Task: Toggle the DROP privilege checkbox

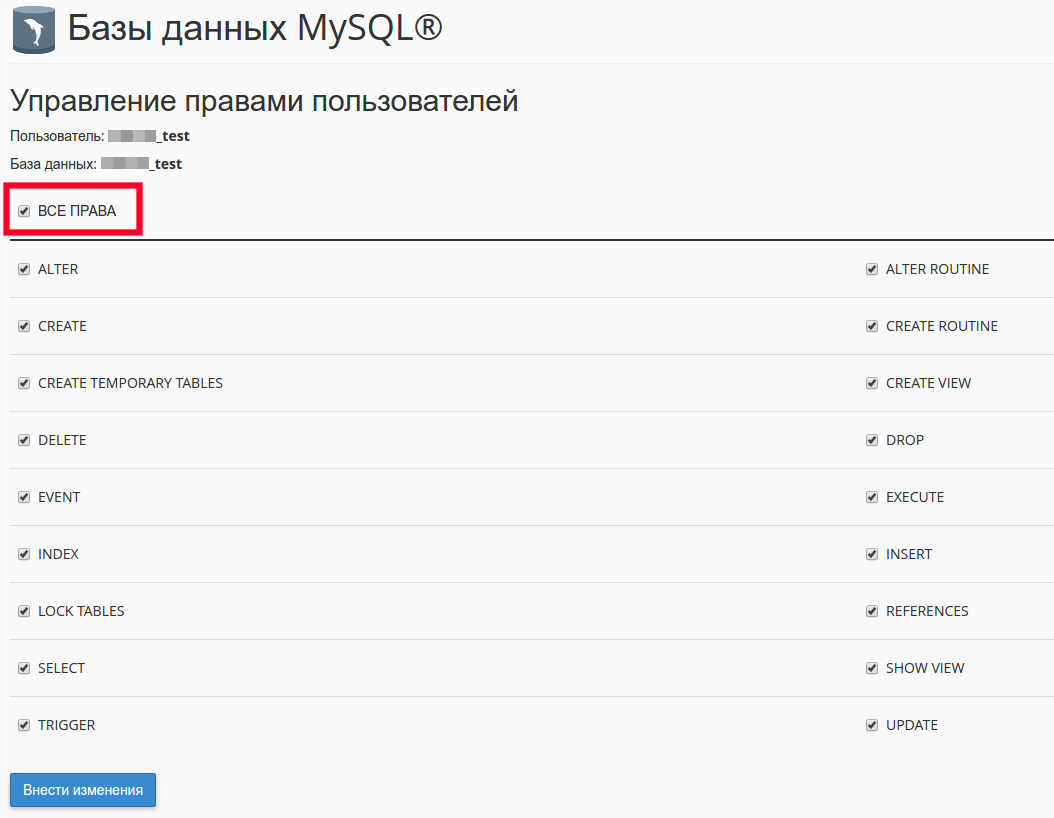Action: [x=872, y=440]
